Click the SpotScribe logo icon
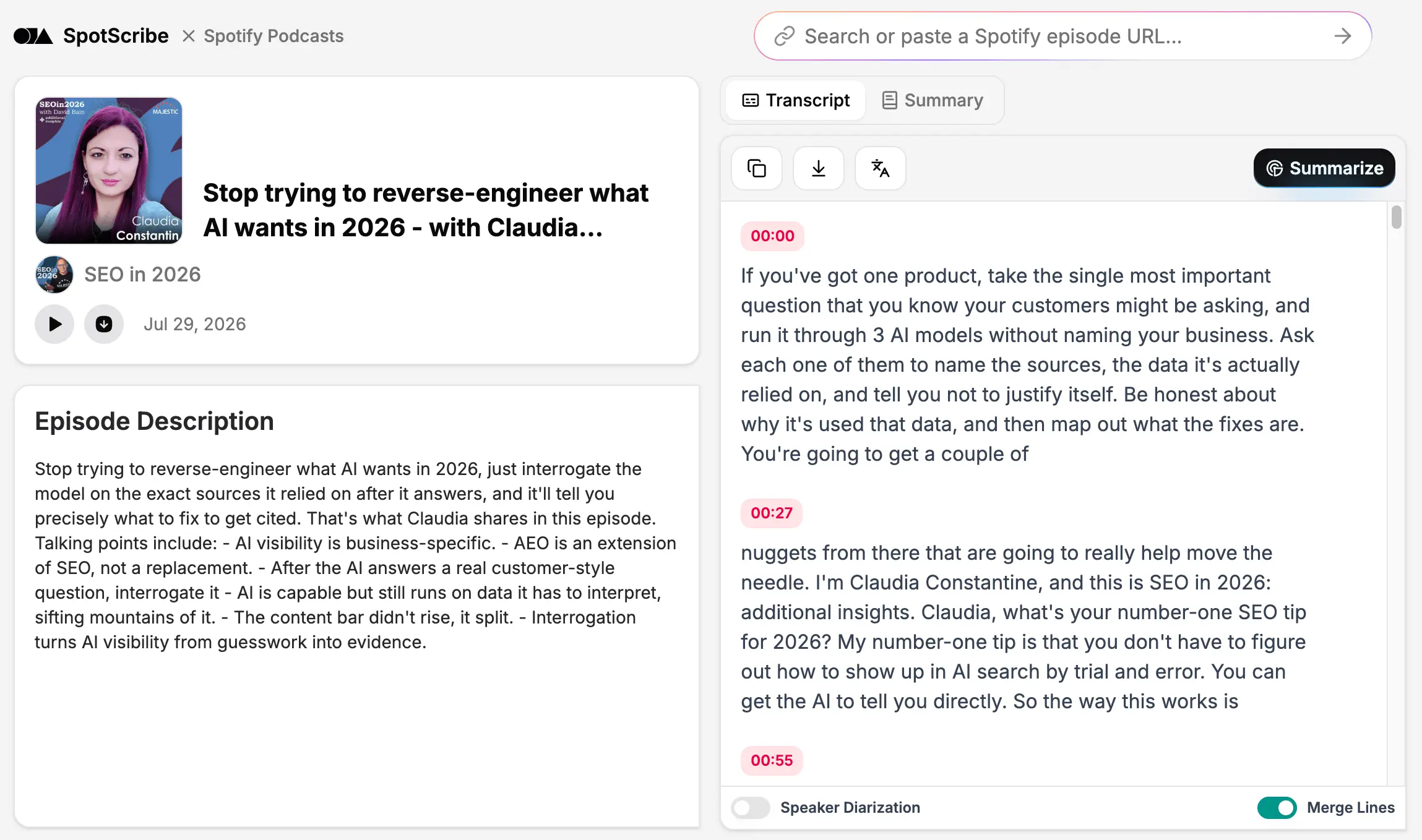The height and width of the screenshot is (840, 1422). 33,36
